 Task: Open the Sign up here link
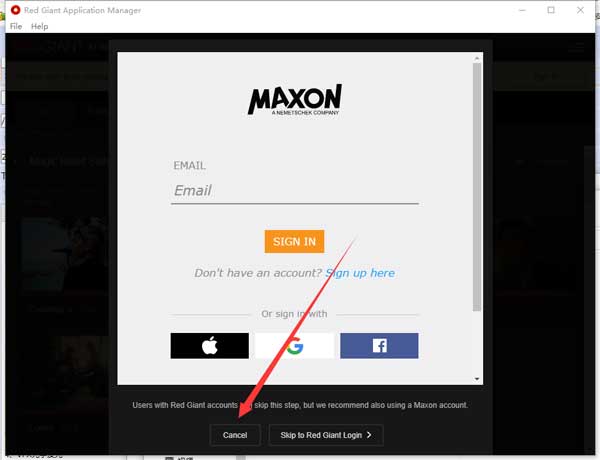(360, 273)
